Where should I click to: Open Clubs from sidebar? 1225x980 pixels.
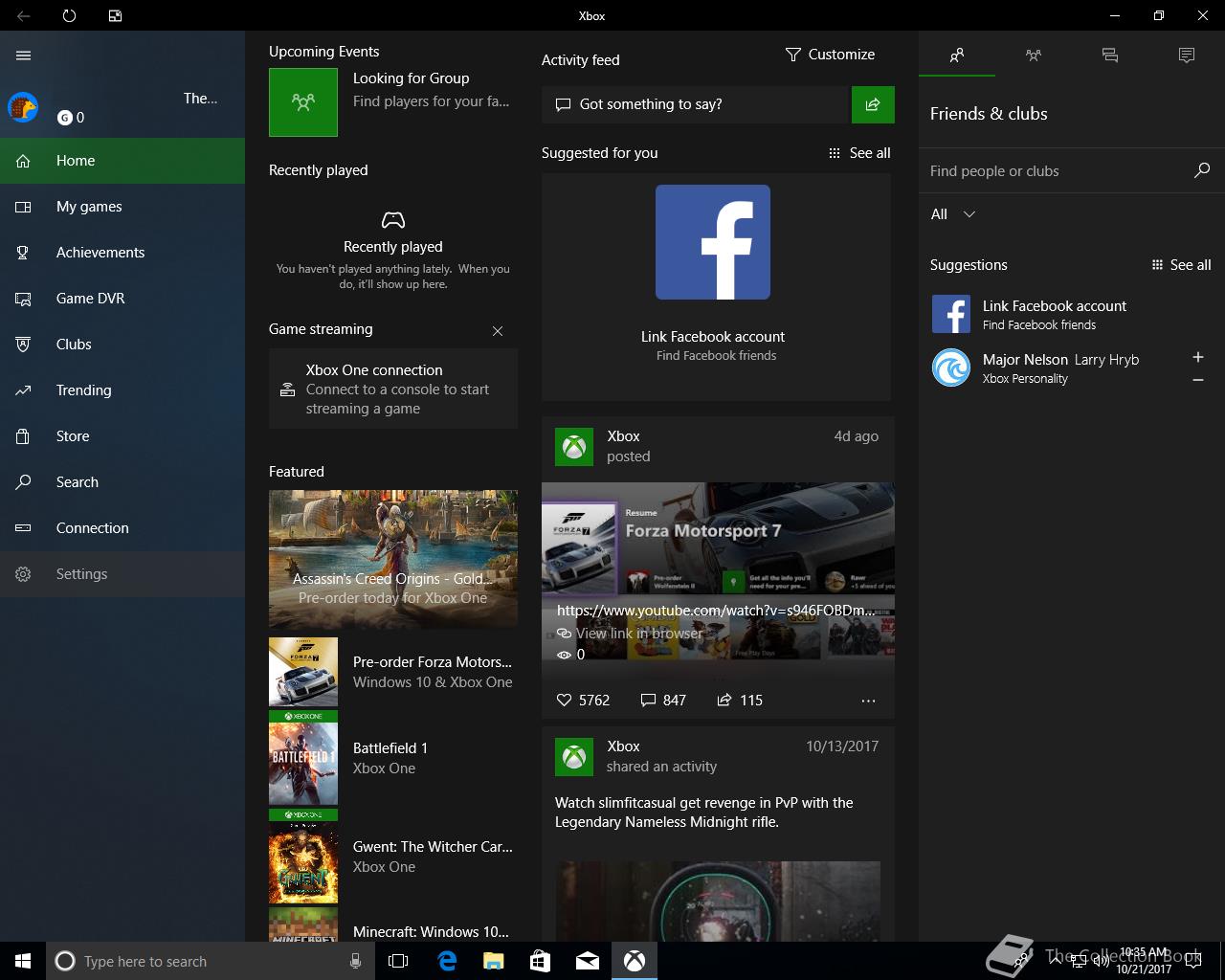coord(122,345)
